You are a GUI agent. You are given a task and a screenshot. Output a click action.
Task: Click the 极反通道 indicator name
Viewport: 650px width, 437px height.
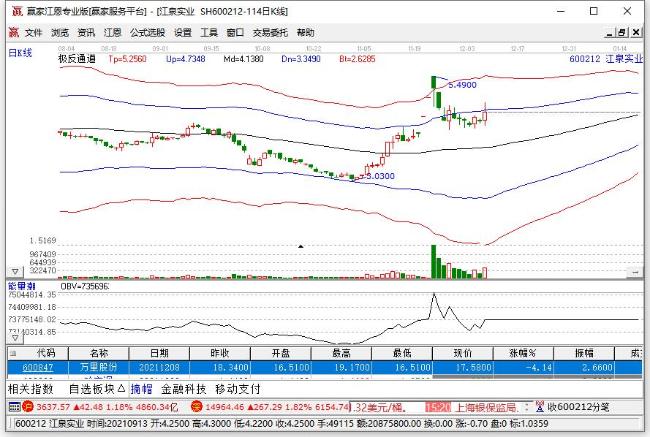(x=76, y=59)
